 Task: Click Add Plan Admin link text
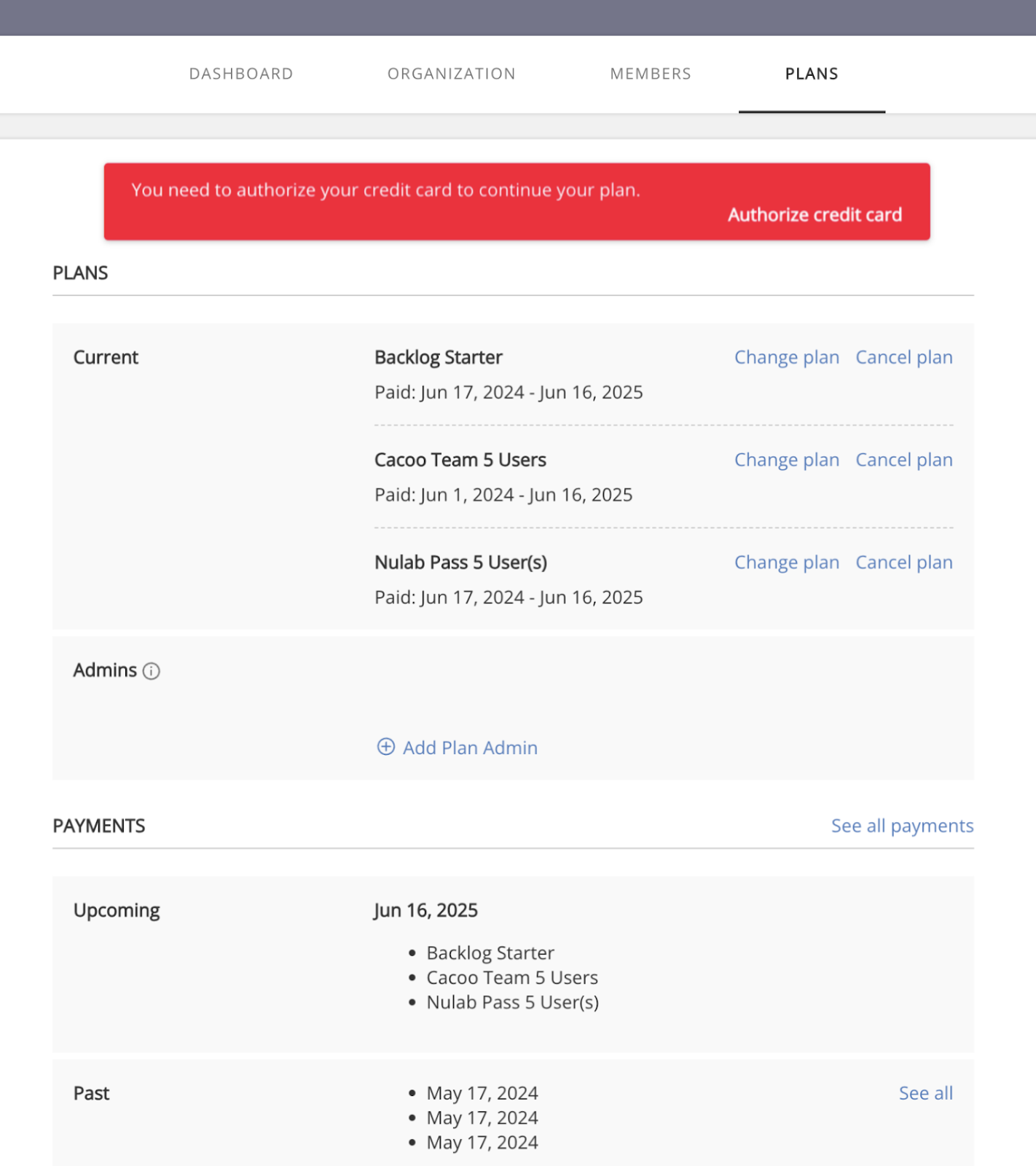click(x=471, y=748)
